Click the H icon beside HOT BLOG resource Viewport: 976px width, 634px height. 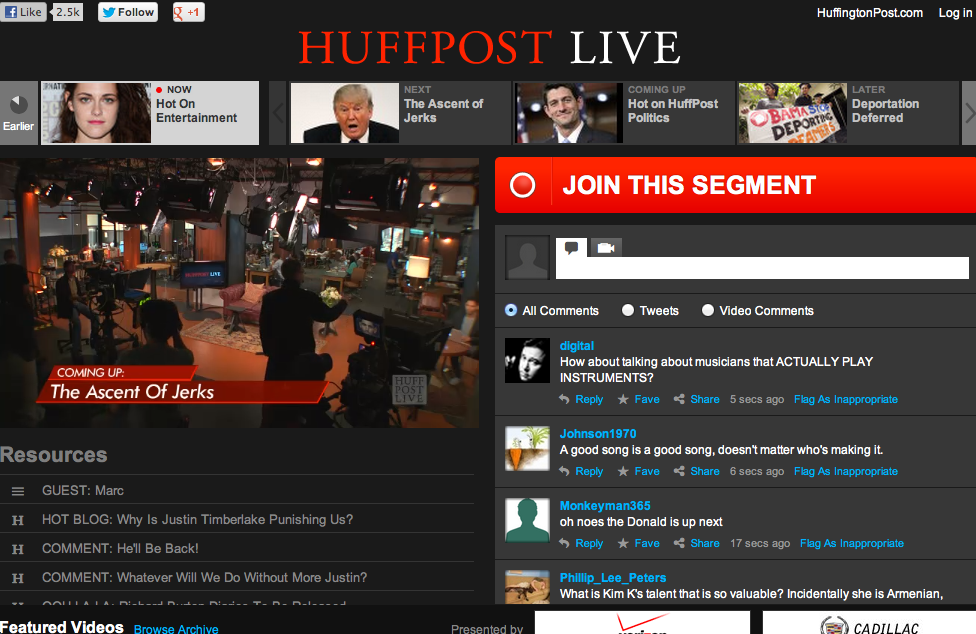(18, 520)
